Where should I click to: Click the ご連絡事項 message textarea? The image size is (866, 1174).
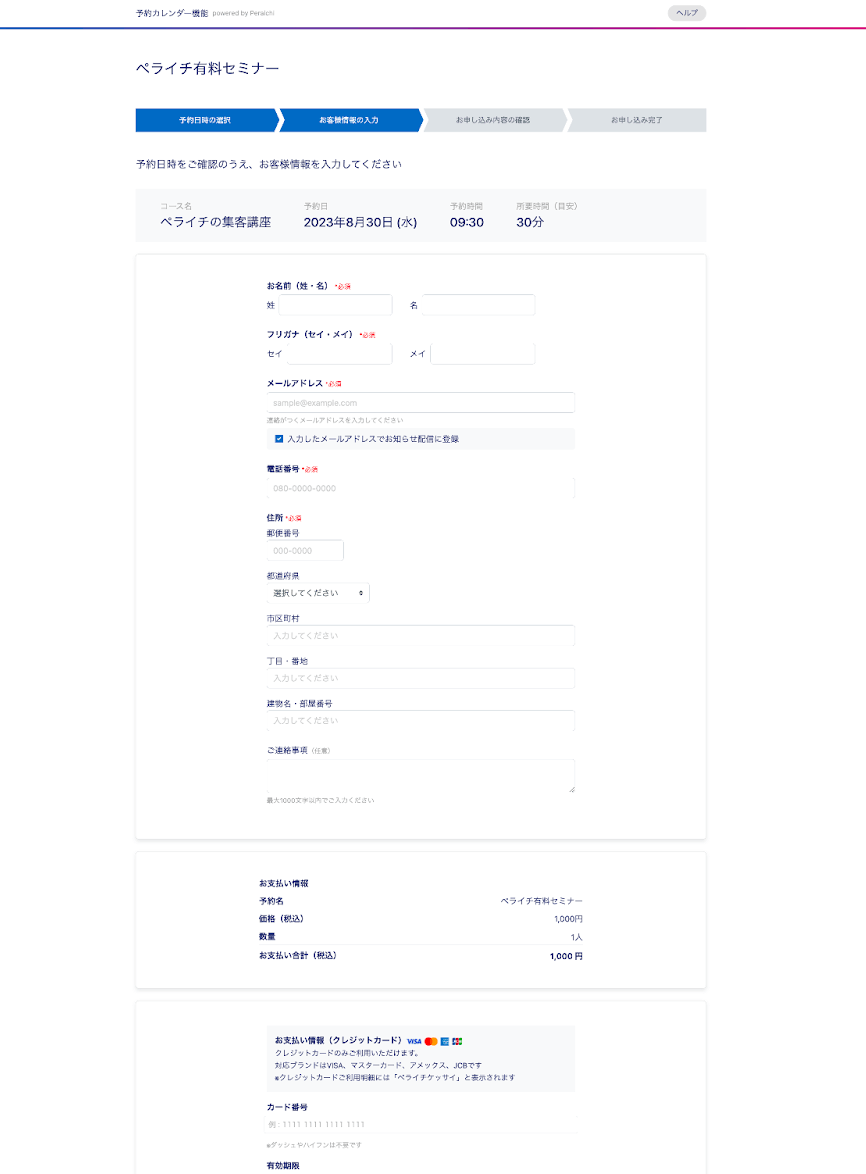pyautogui.click(x=420, y=775)
